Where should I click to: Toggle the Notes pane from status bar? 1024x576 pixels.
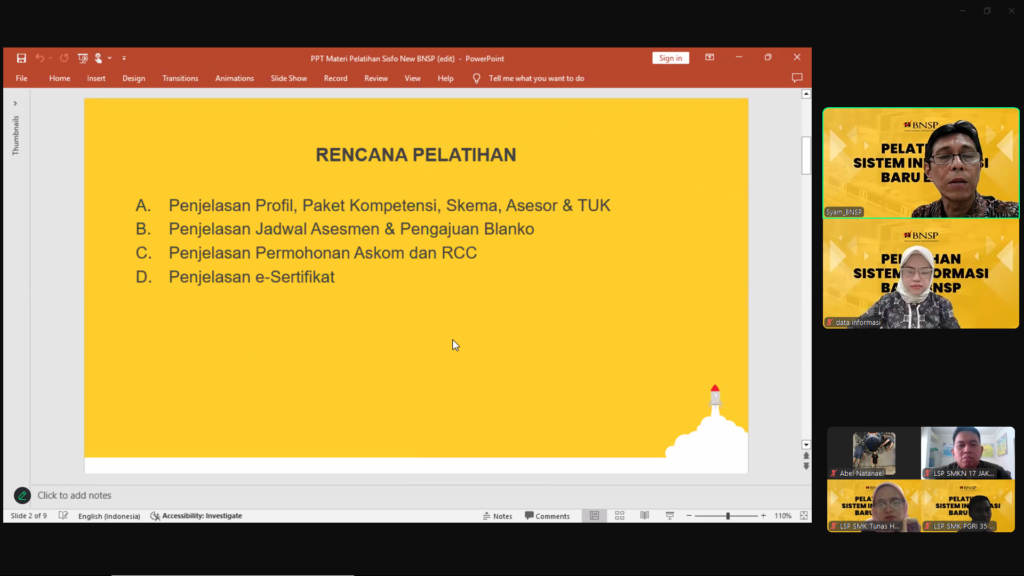click(497, 516)
